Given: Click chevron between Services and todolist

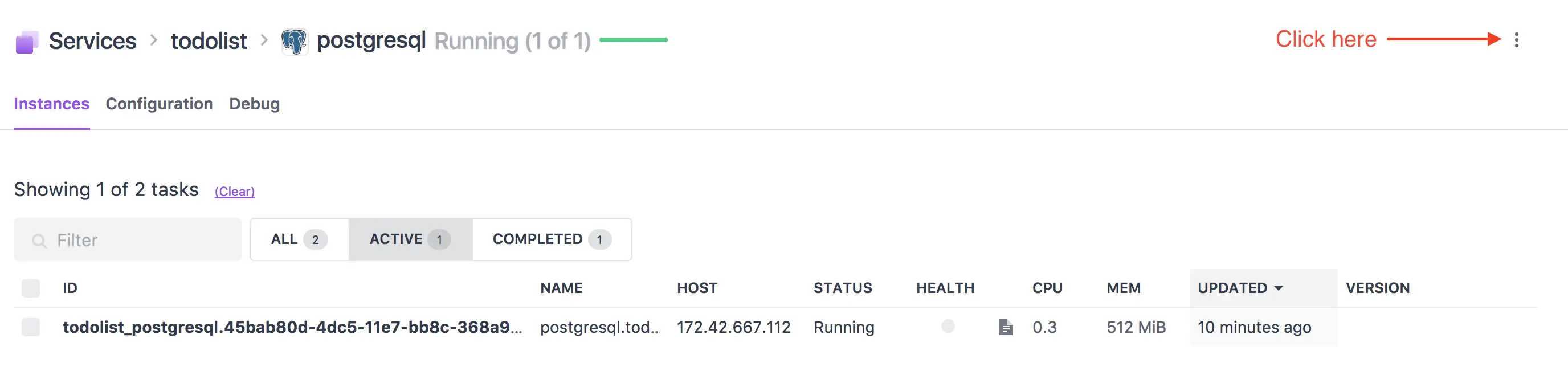Looking at the screenshot, I should [x=153, y=41].
